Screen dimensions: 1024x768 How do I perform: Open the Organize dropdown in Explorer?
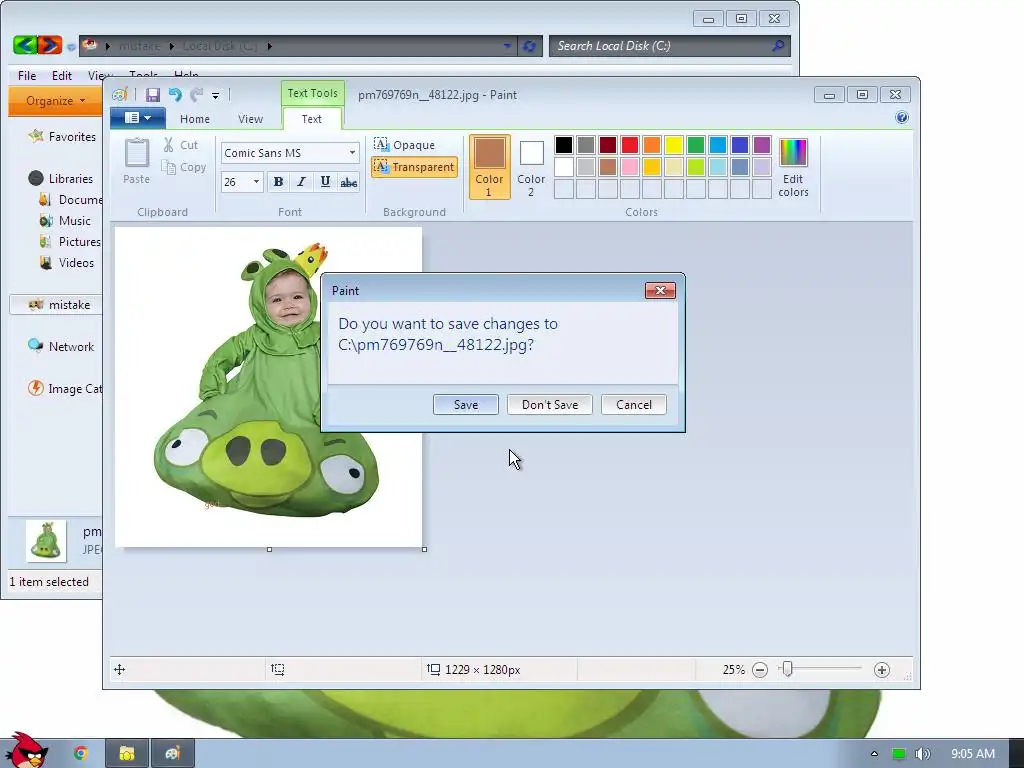56,101
